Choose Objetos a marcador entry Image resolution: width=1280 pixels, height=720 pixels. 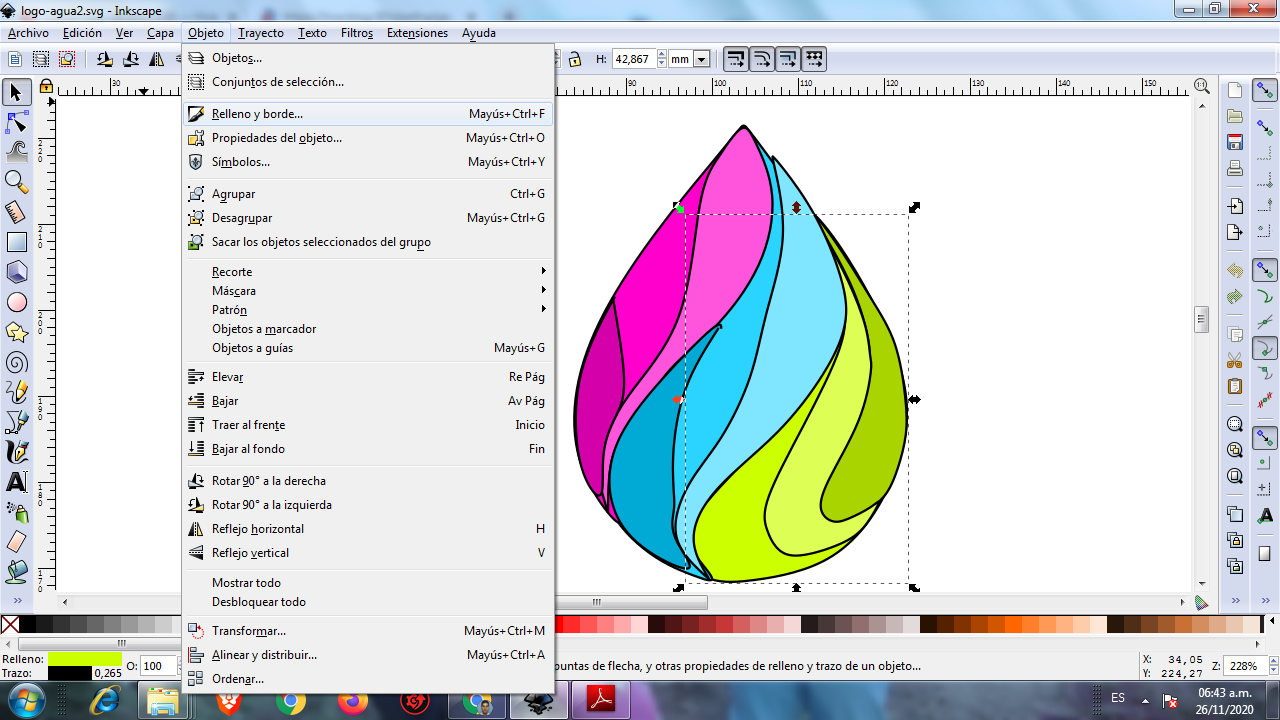click(368, 329)
